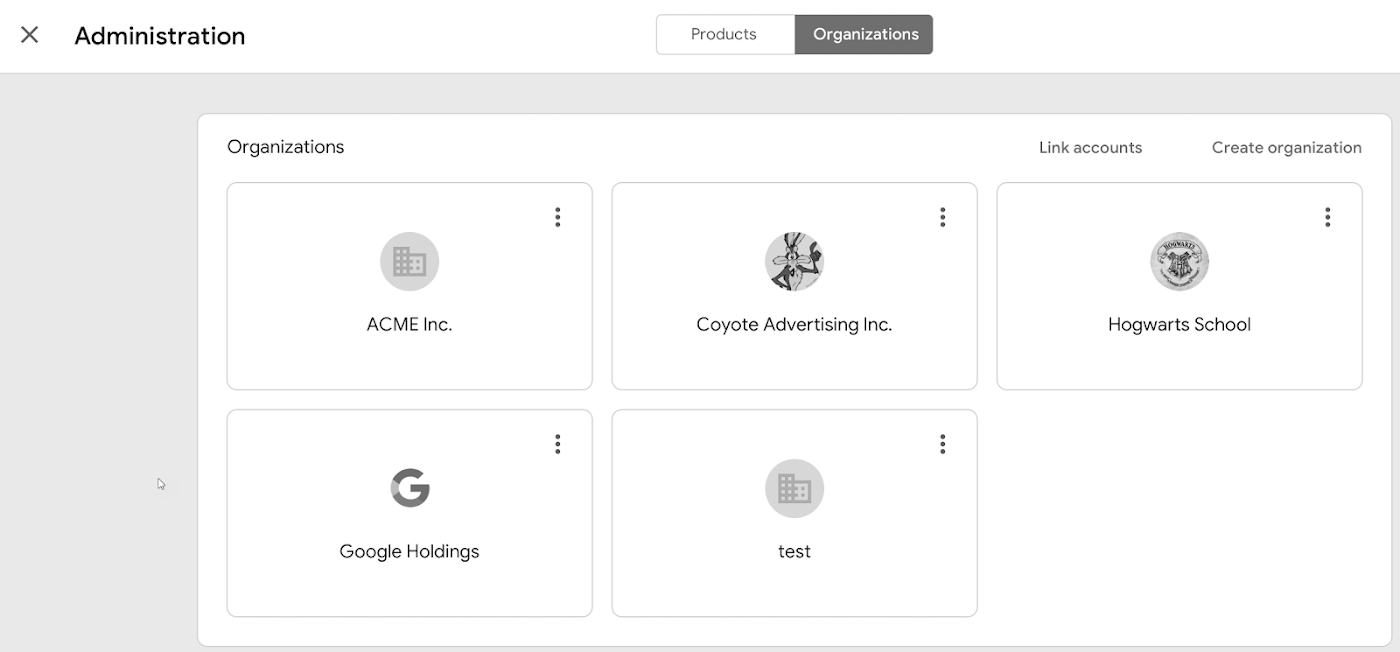Open the Google Holdings name label

click(409, 551)
